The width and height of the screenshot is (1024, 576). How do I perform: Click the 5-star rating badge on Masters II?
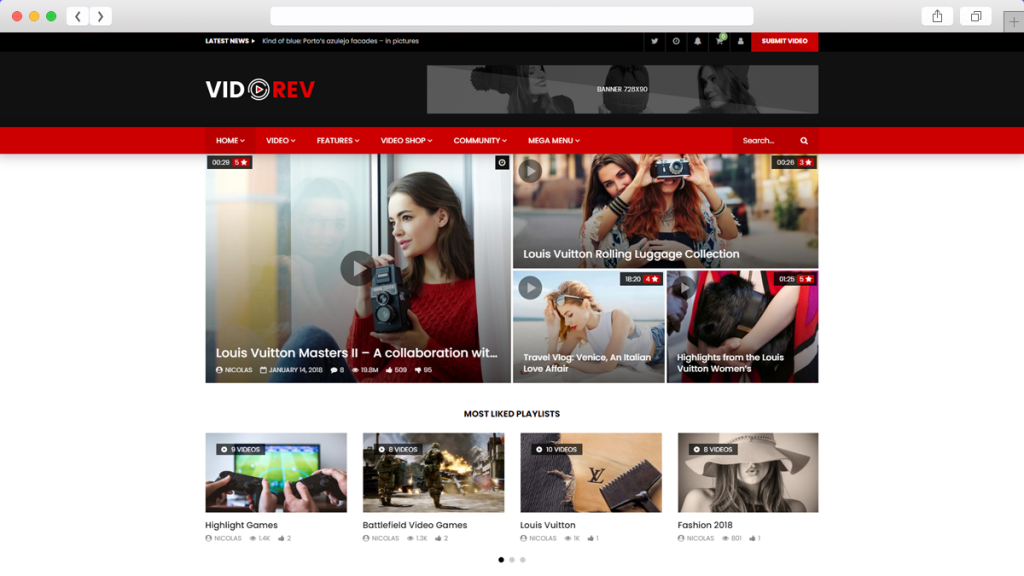coord(242,163)
